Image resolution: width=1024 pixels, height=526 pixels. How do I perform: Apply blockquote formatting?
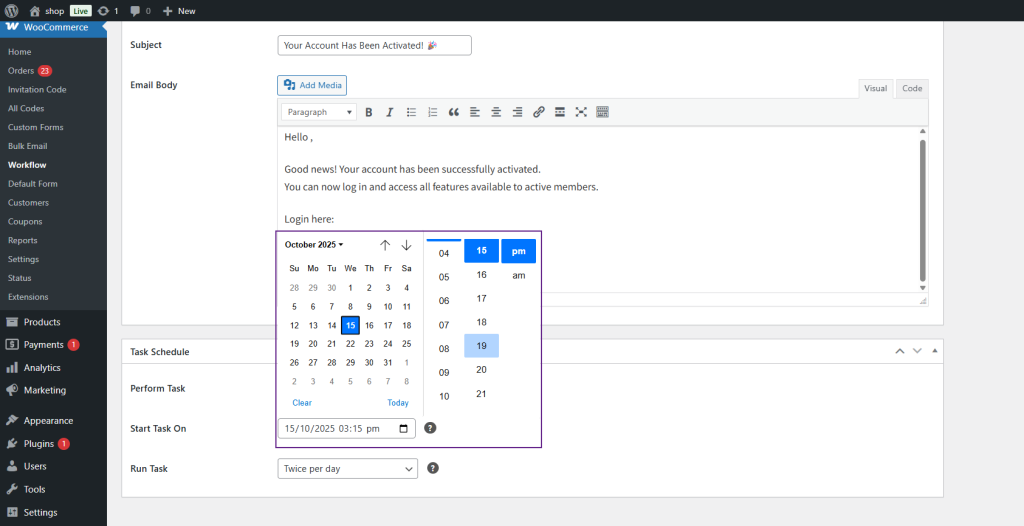point(454,112)
